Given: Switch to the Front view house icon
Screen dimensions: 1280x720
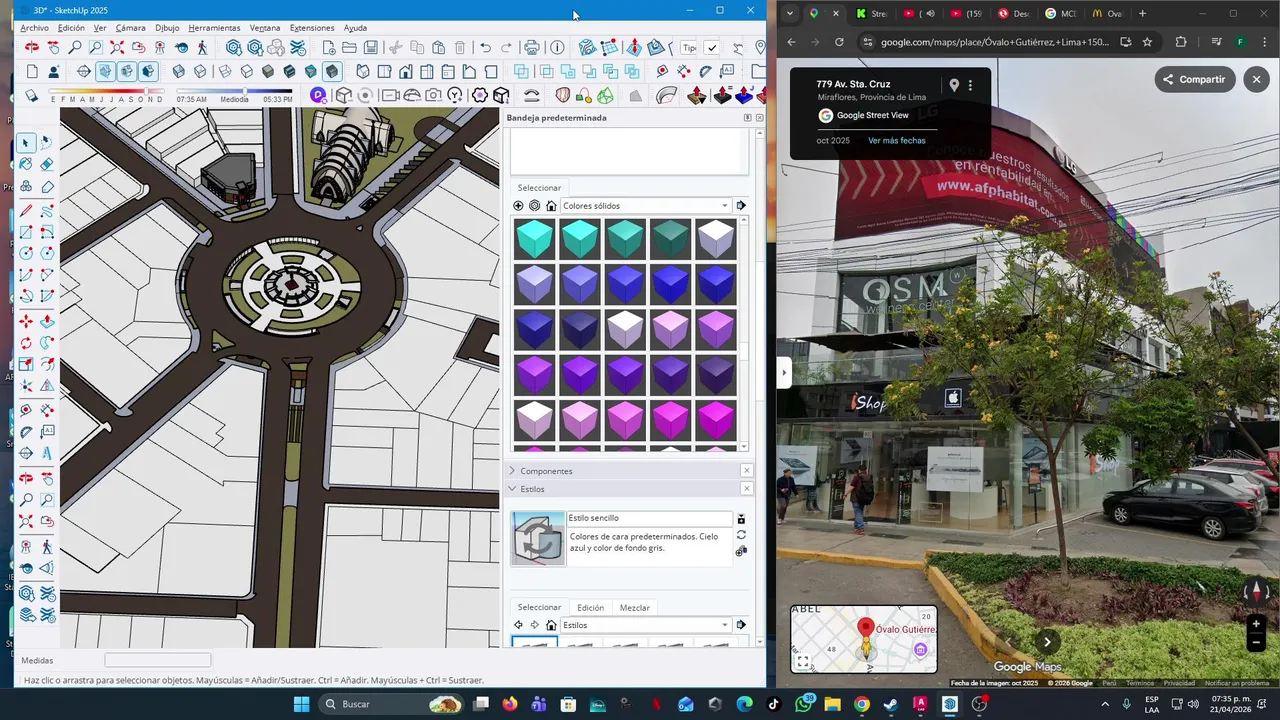Looking at the screenshot, I should tap(405, 72).
